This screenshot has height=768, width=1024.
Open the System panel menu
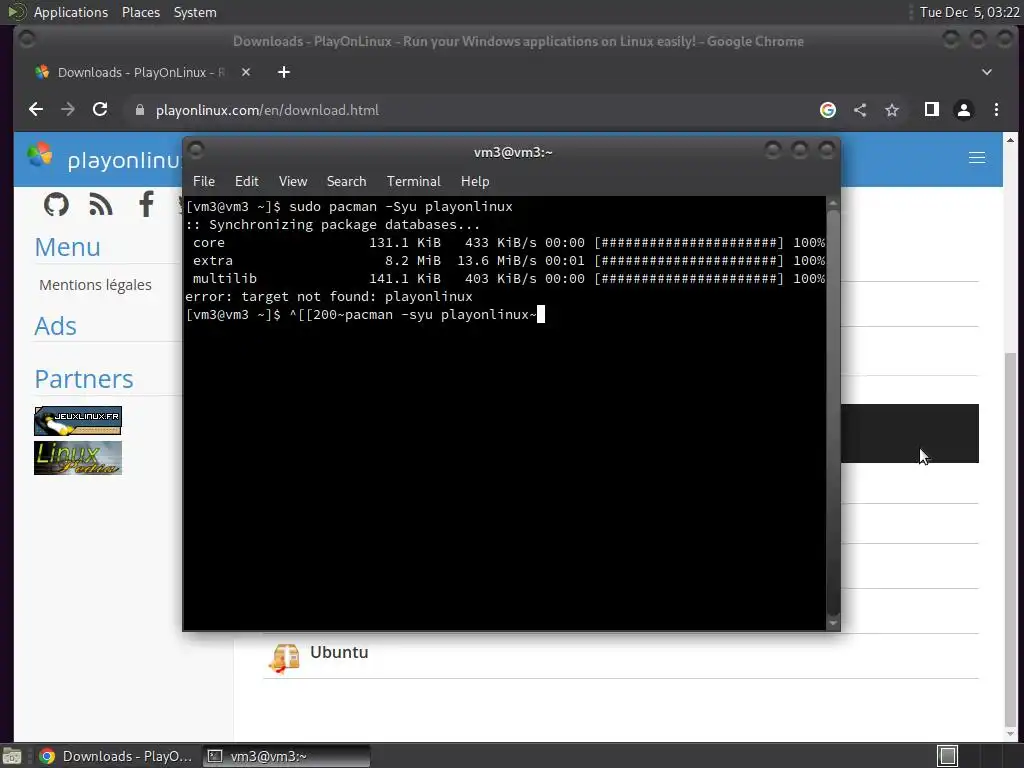tap(195, 12)
